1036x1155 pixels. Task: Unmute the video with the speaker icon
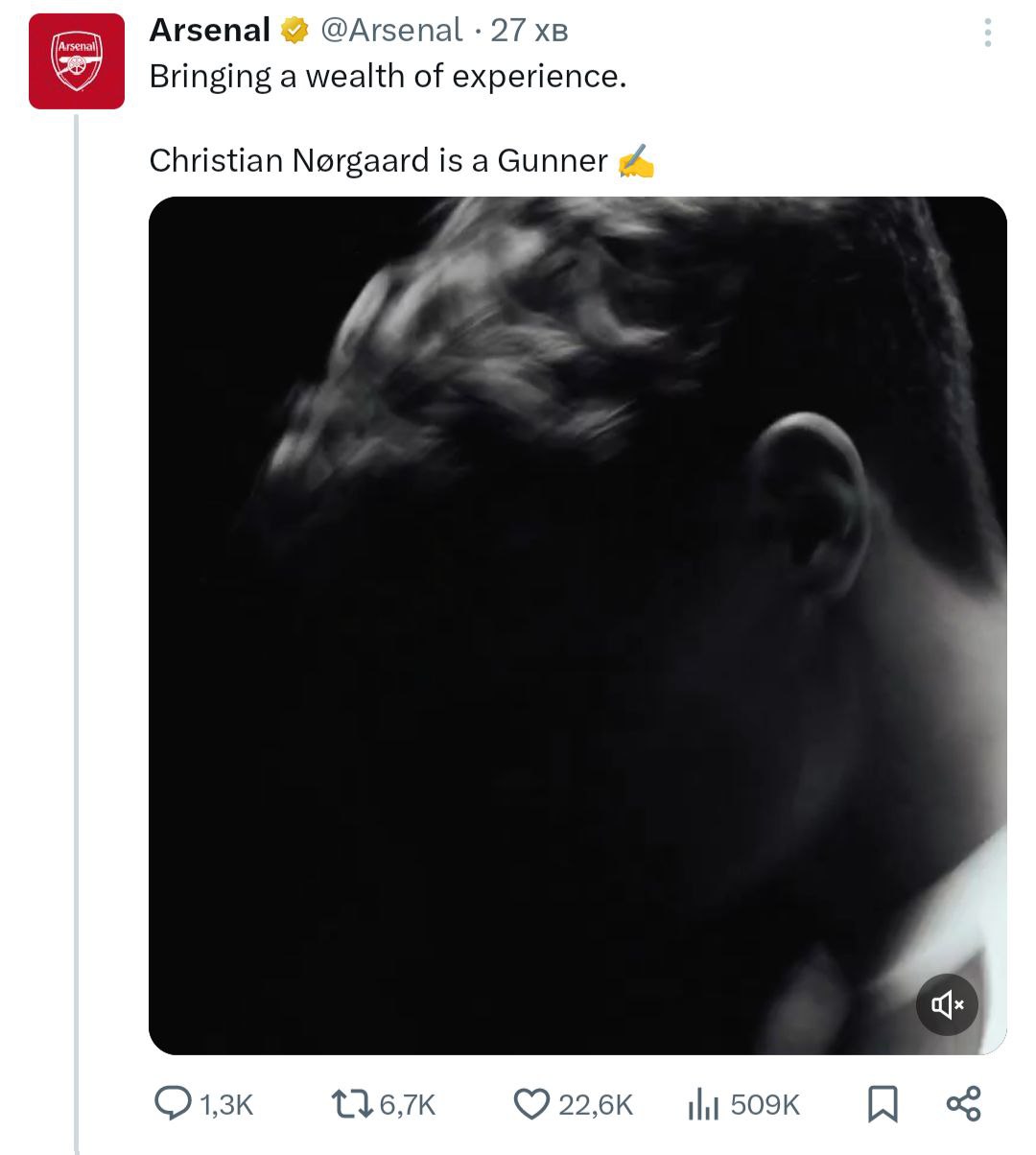pos(947,1004)
